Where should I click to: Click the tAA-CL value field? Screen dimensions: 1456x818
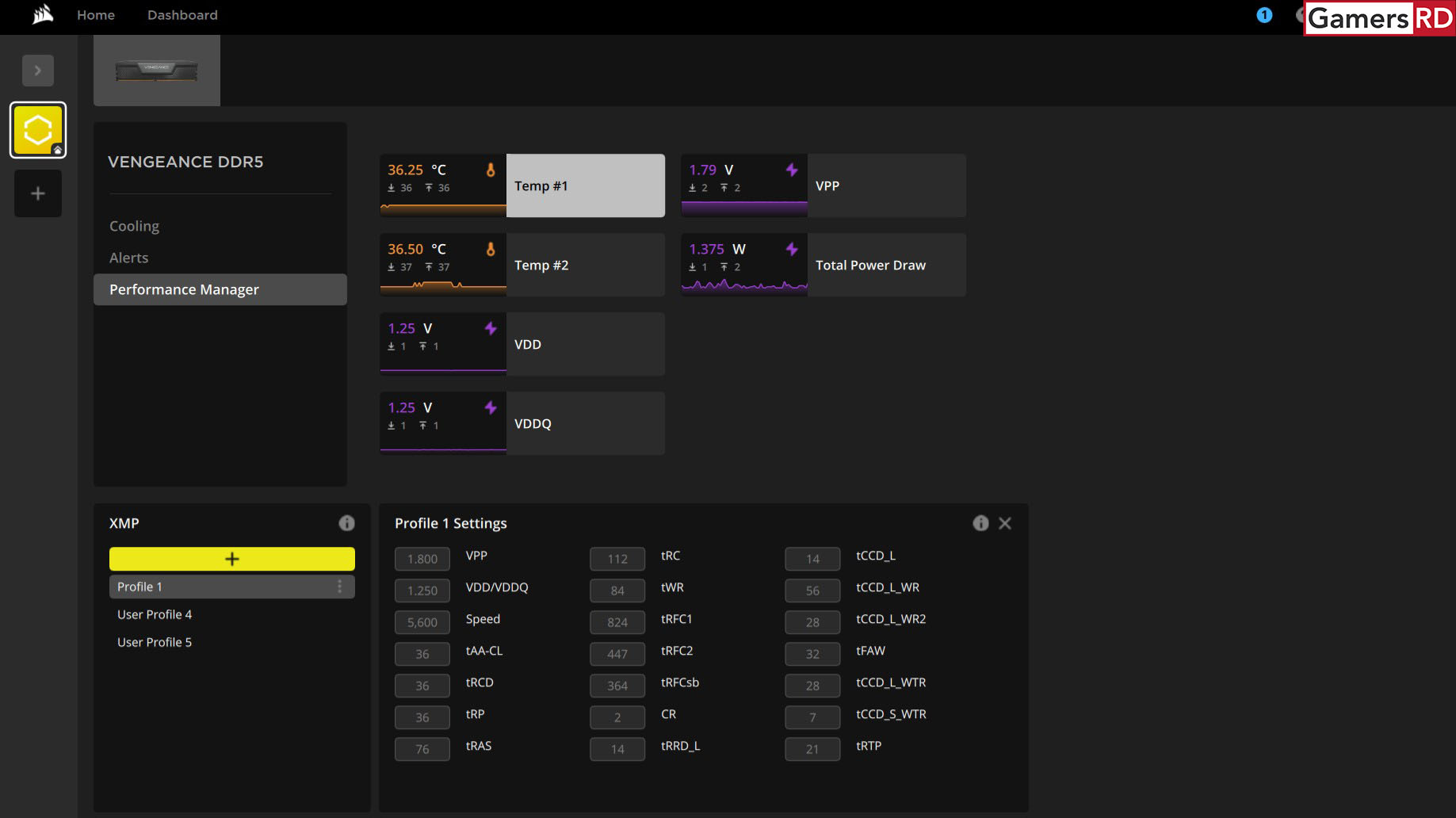[422, 654]
